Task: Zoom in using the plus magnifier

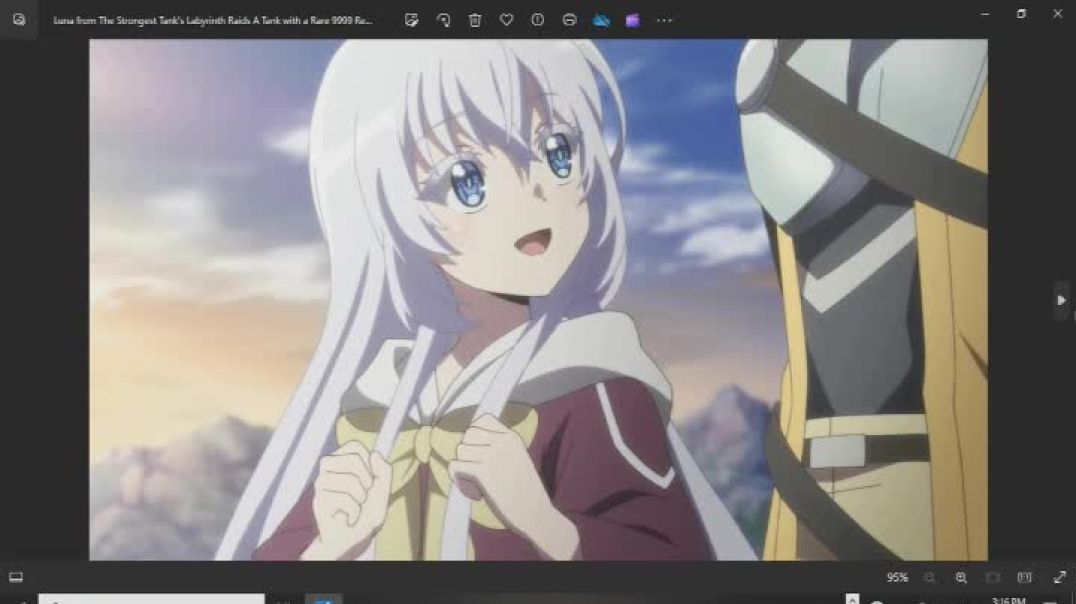Action: 961,578
